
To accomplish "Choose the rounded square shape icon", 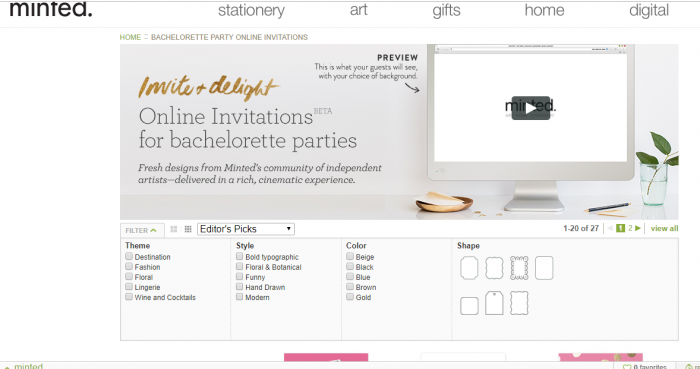I will pyautogui.click(x=469, y=306).
